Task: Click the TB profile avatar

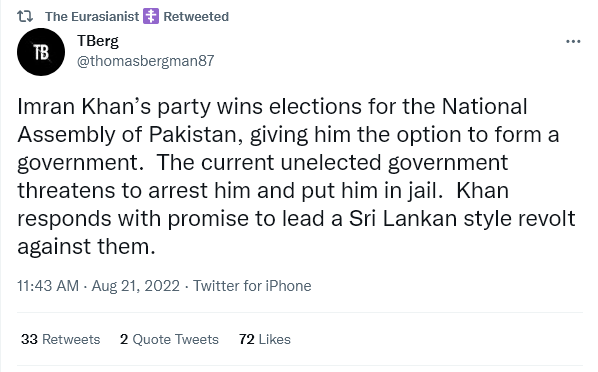Action: (x=41, y=52)
